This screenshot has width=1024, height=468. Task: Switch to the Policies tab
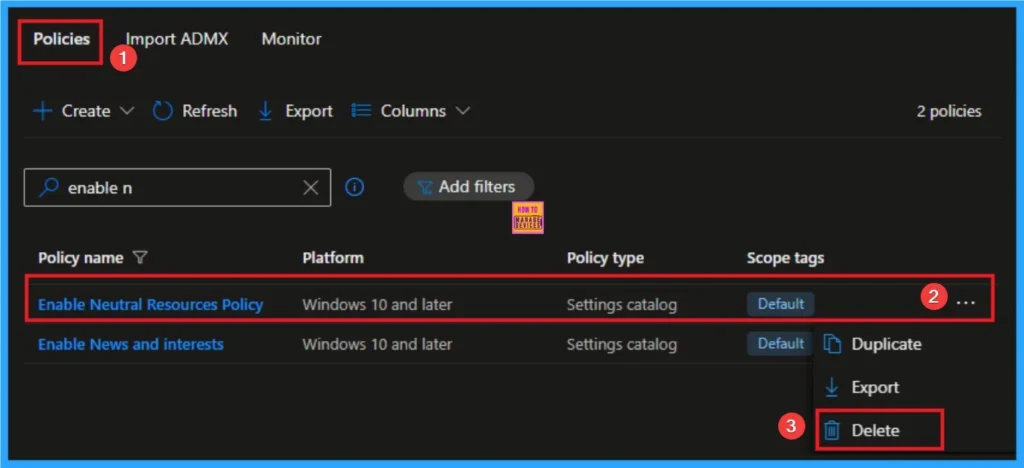pos(62,39)
